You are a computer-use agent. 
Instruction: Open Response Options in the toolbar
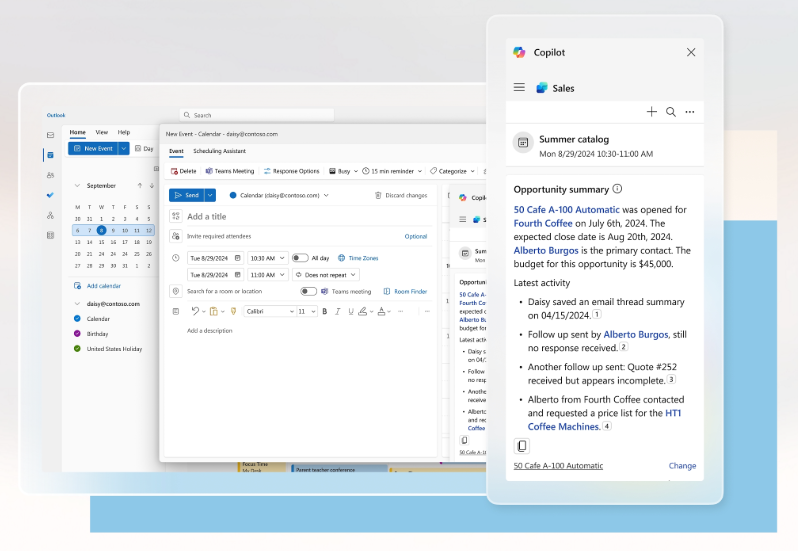tap(291, 171)
